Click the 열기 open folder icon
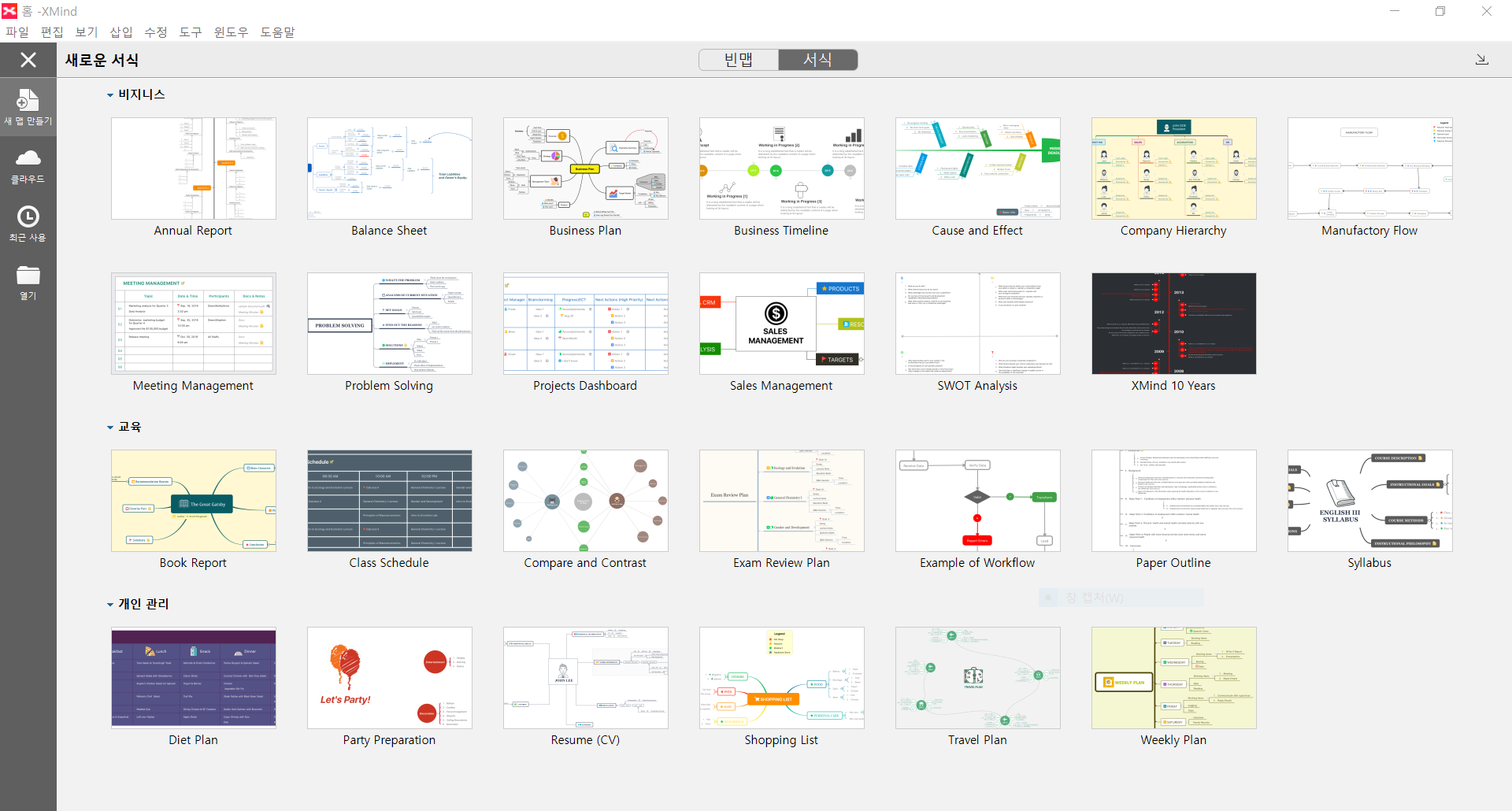Image resolution: width=1512 pixels, height=811 pixels. (28, 275)
